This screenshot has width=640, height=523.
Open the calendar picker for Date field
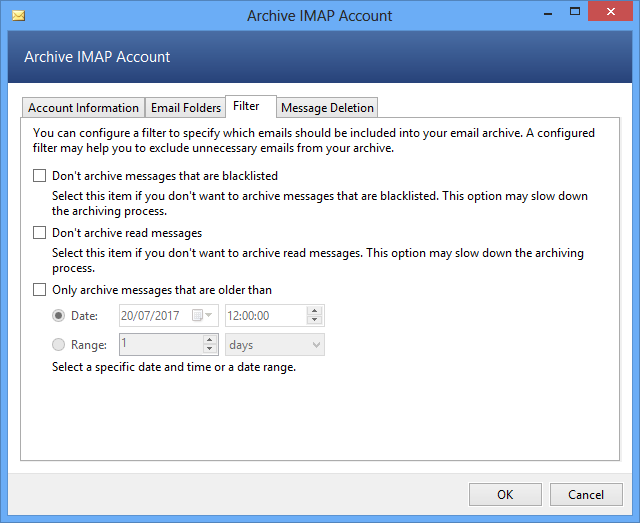click(201, 316)
